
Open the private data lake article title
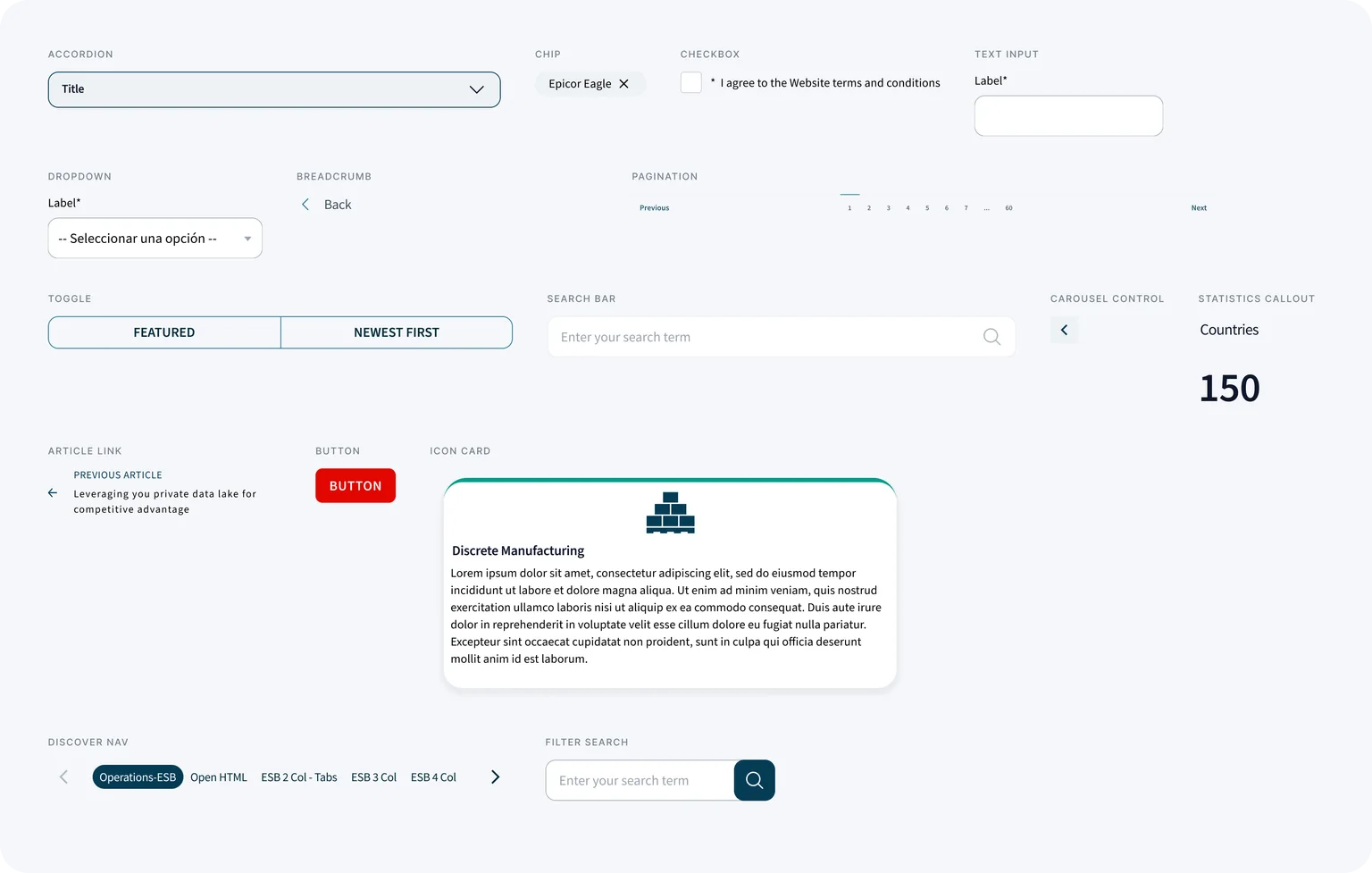tap(164, 501)
